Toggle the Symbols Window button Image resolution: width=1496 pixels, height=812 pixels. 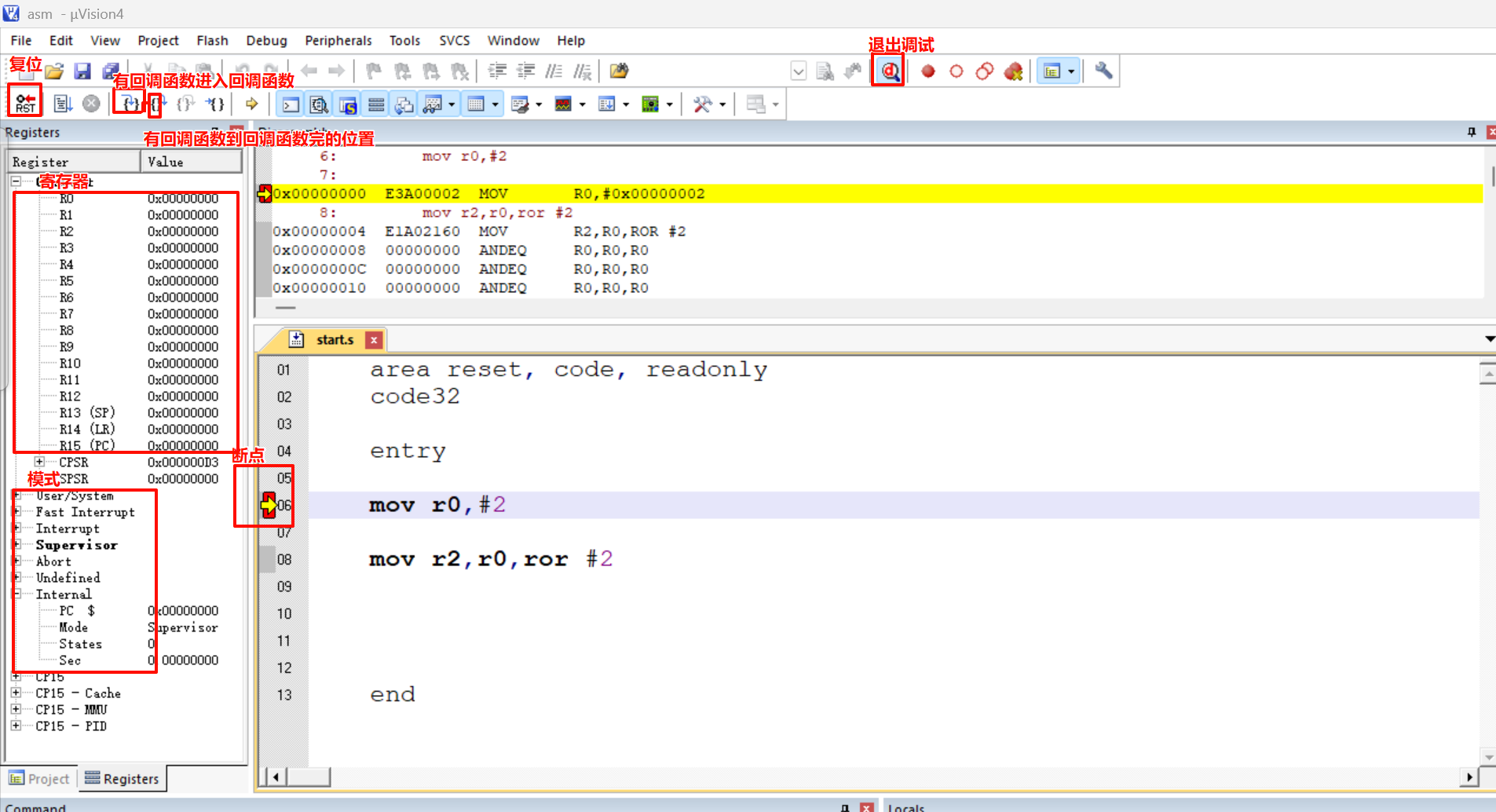(347, 104)
